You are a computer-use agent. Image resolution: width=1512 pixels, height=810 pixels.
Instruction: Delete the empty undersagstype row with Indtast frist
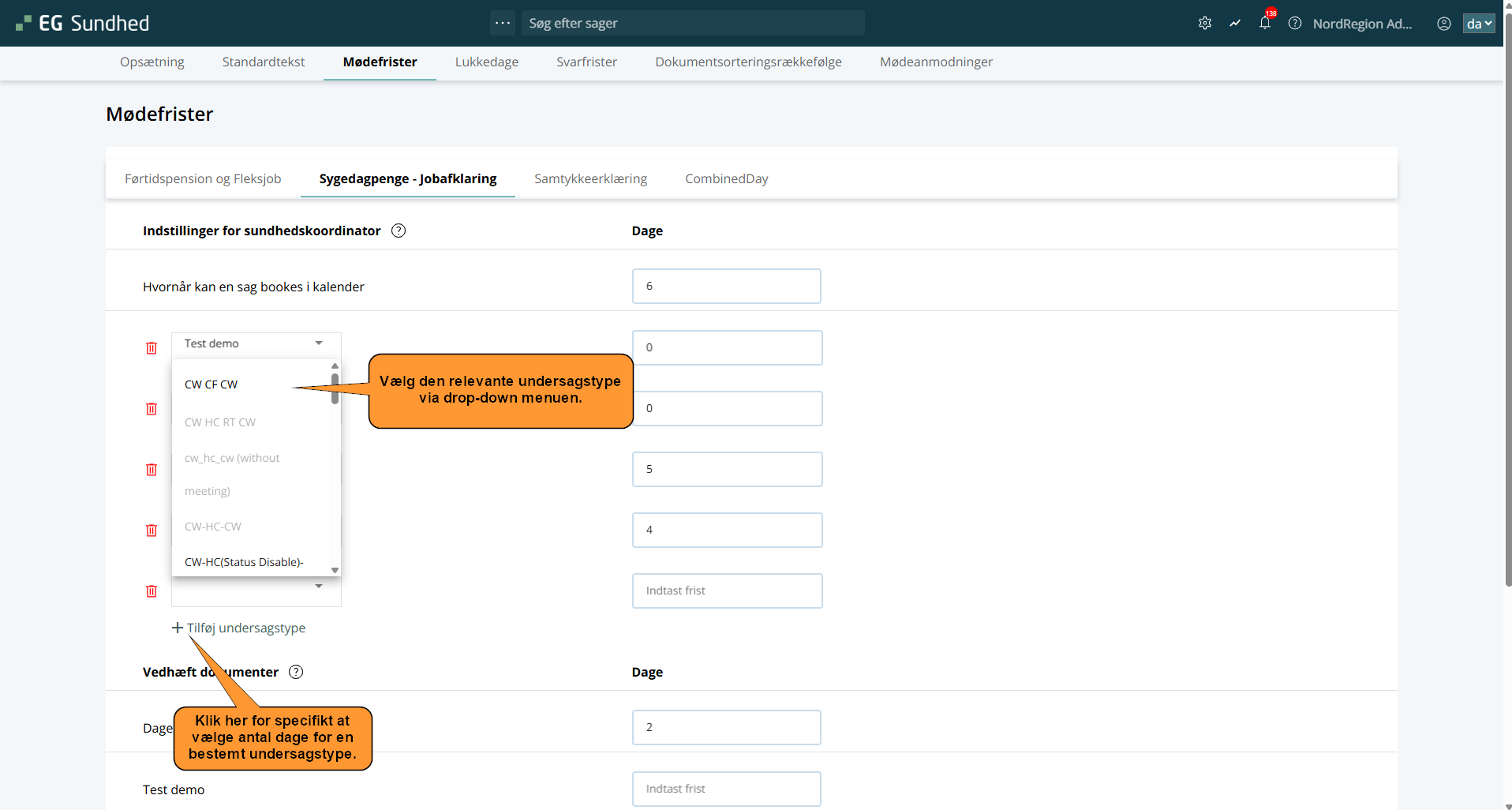click(x=152, y=591)
